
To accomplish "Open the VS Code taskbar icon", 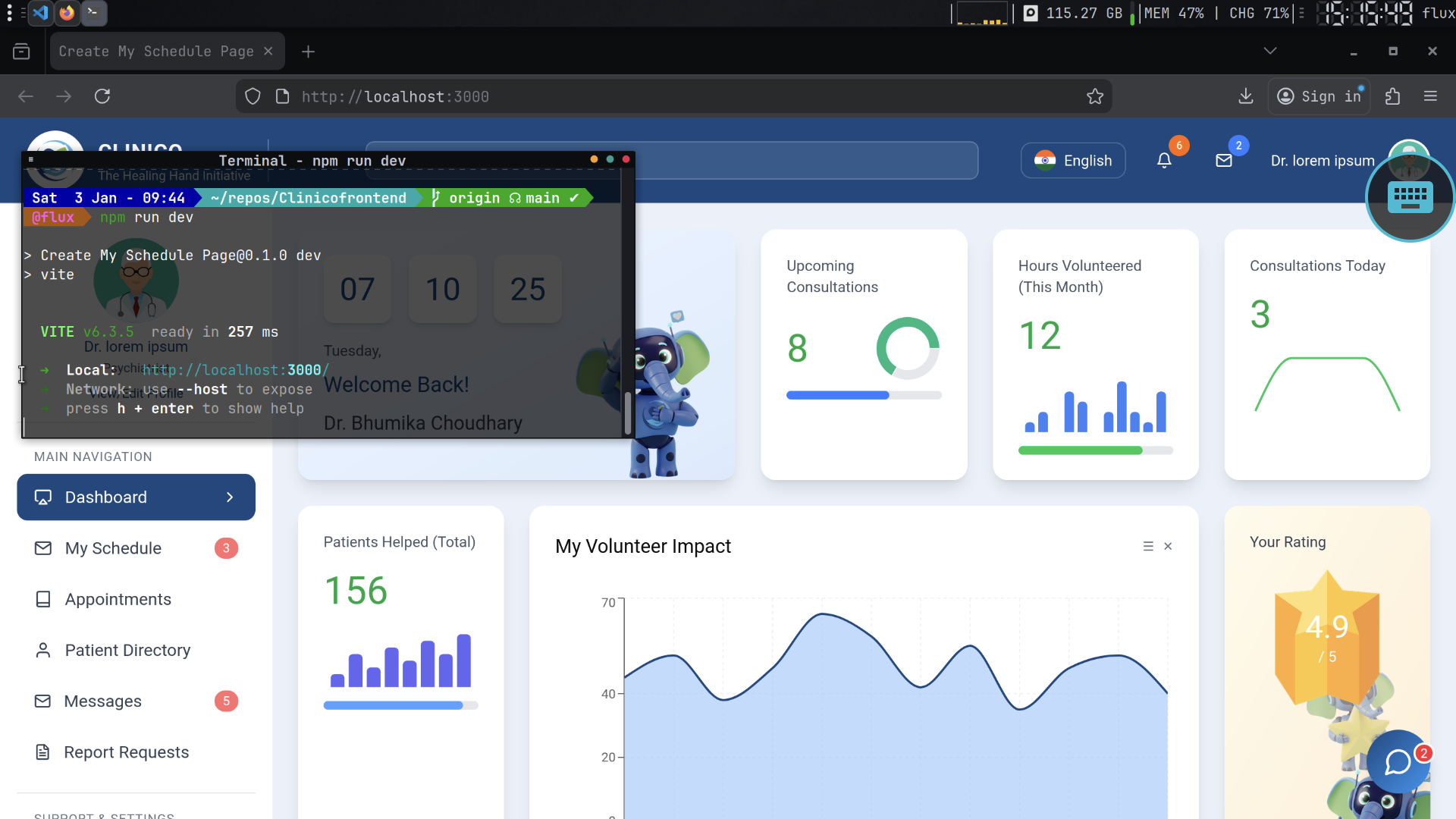I will coord(40,13).
